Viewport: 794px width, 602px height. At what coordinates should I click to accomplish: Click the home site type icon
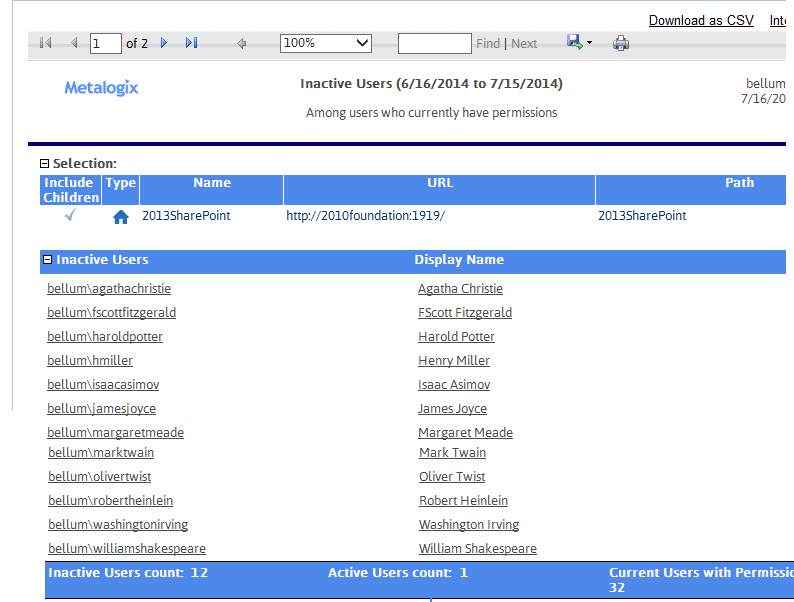click(121, 217)
